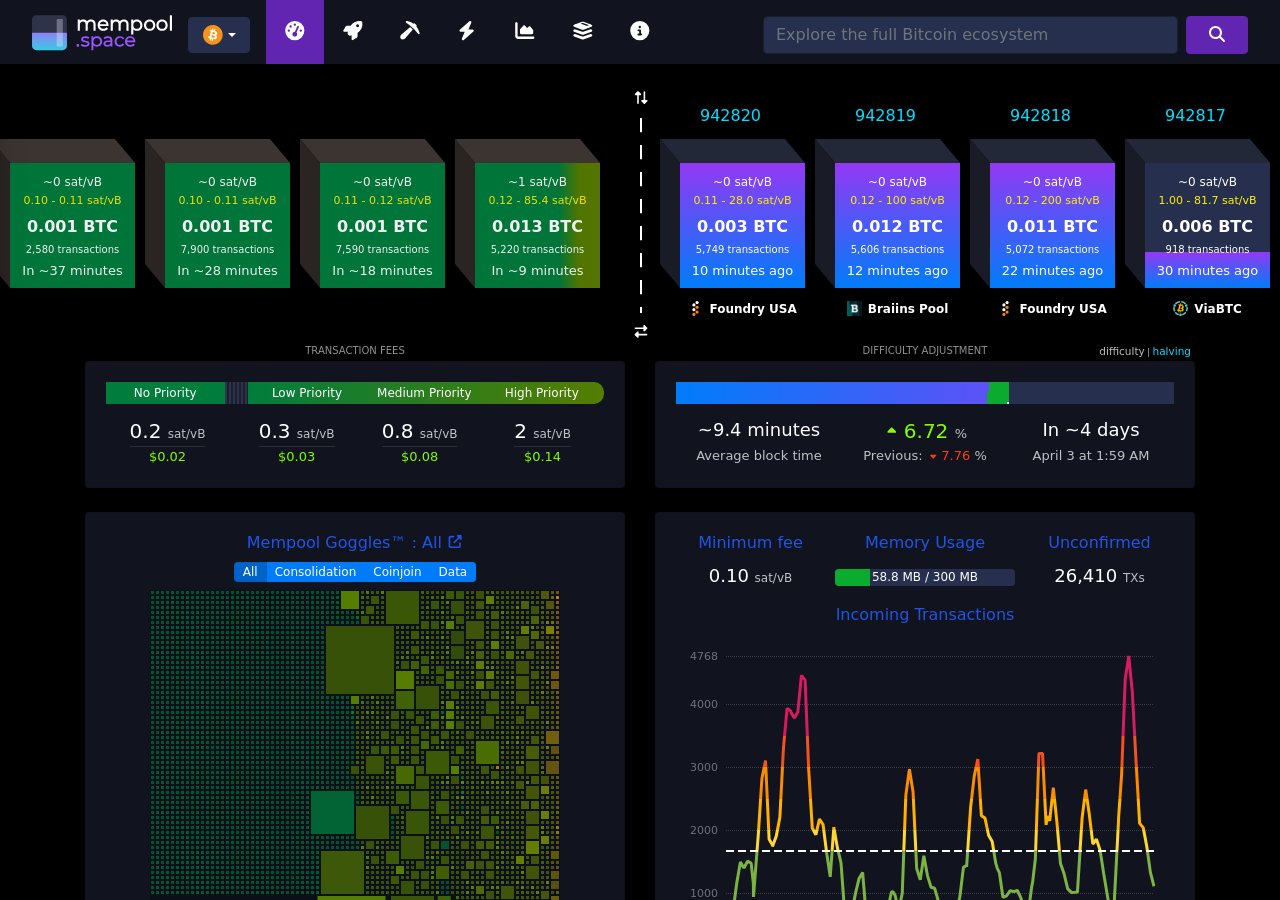This screenshot has height=900, width=1280.
Task: Toggle horizontal block direction with the swap arrows
Action: tap(640, 331)
